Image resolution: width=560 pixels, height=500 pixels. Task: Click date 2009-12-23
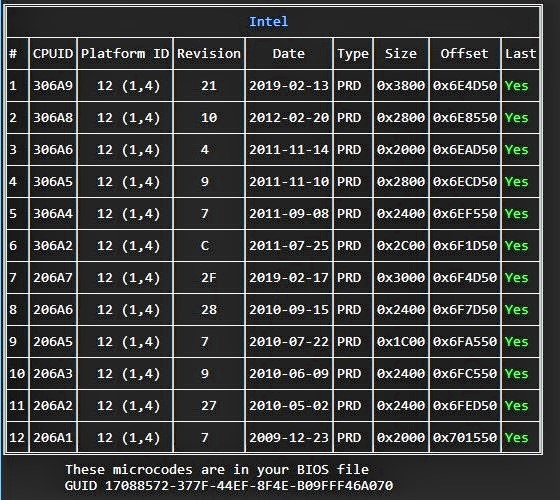click(x=289, y=438)
